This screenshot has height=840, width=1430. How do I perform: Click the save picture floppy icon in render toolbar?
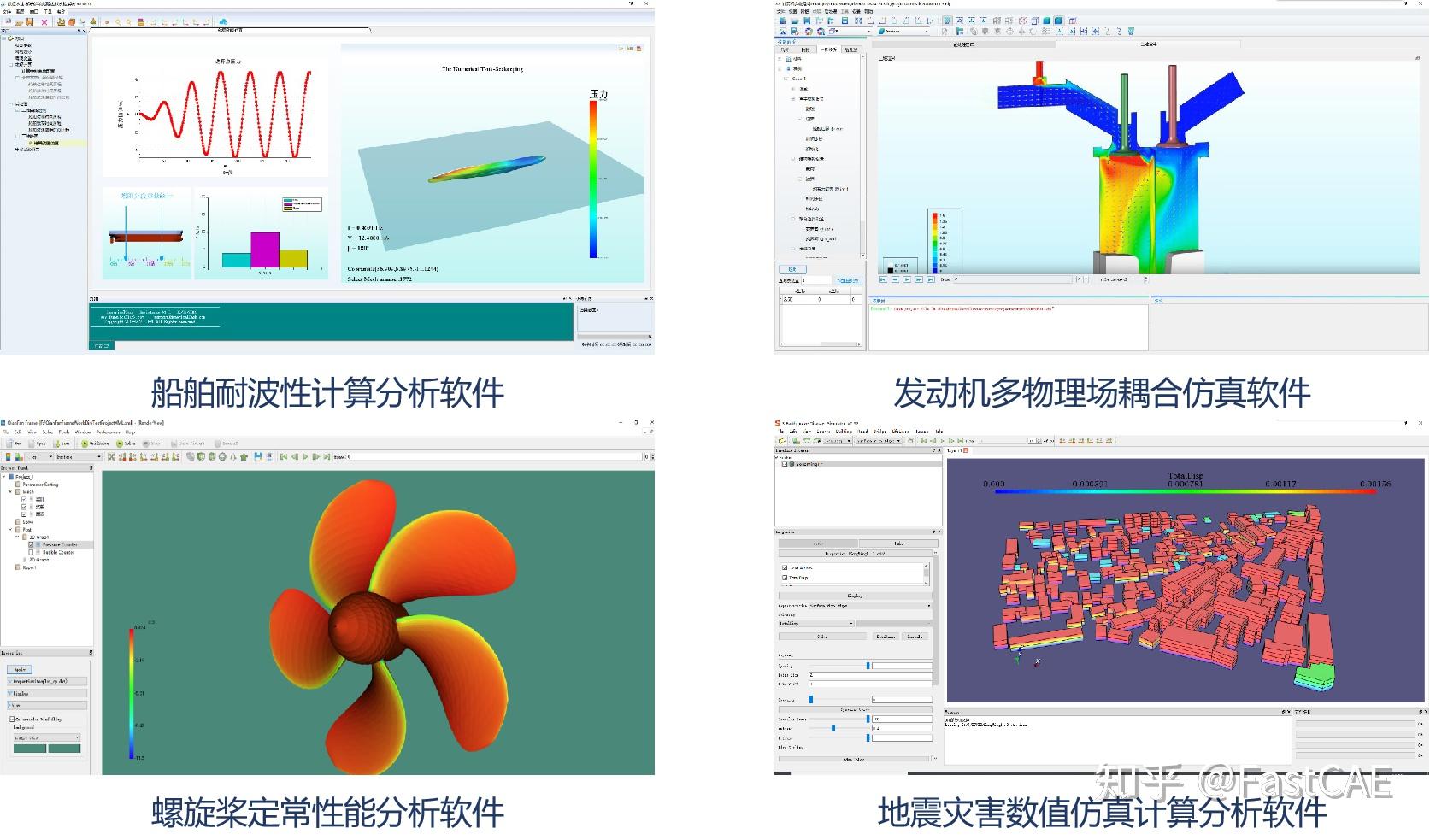(x=259, y=456)
